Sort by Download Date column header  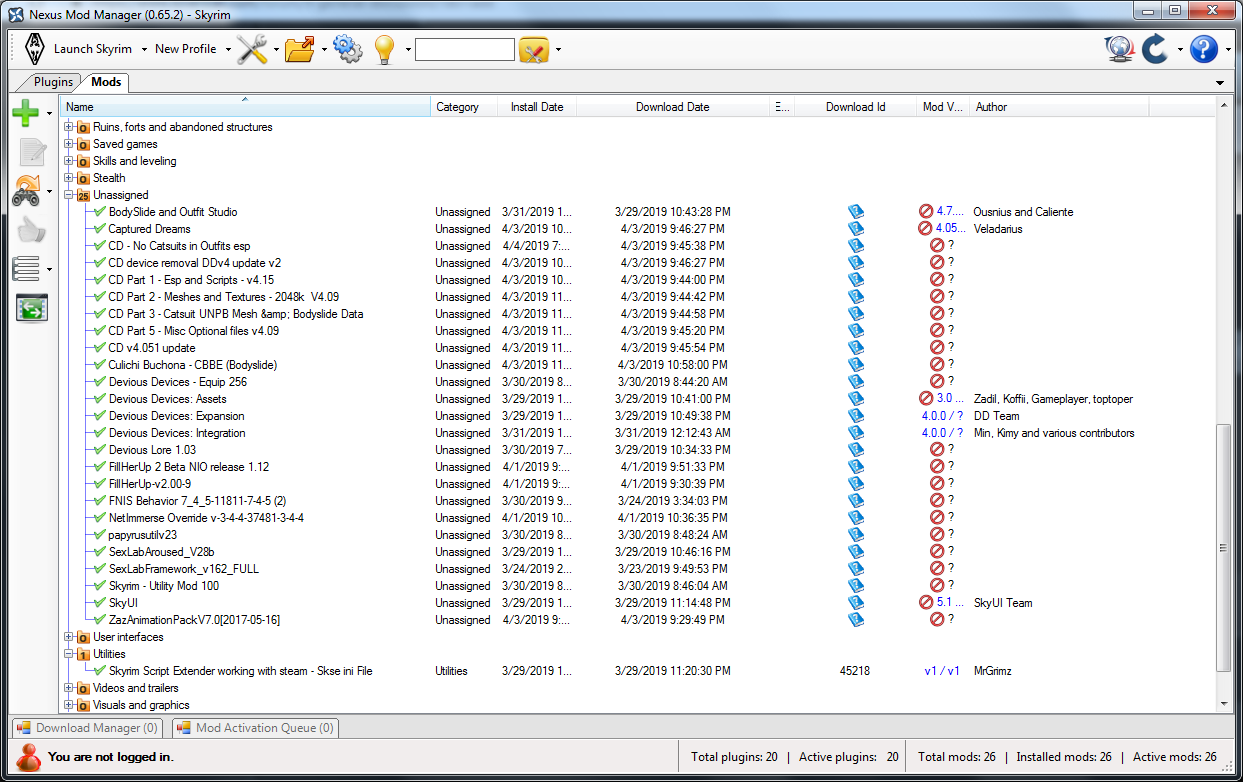[673, 107]
